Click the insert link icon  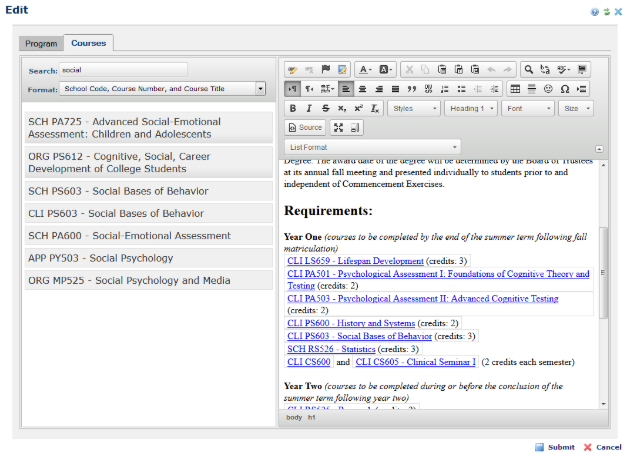(x=292, y=70)
